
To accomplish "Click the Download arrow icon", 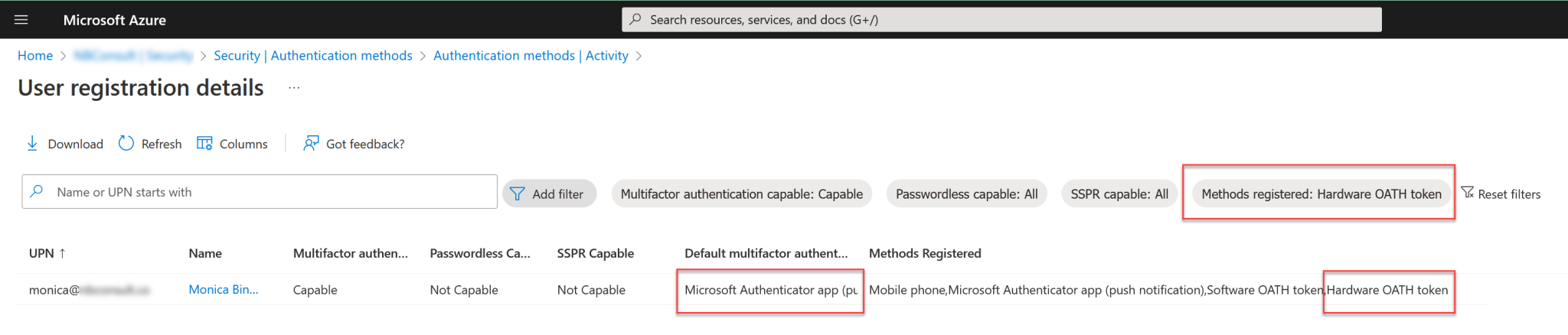I will coord(32,143).
